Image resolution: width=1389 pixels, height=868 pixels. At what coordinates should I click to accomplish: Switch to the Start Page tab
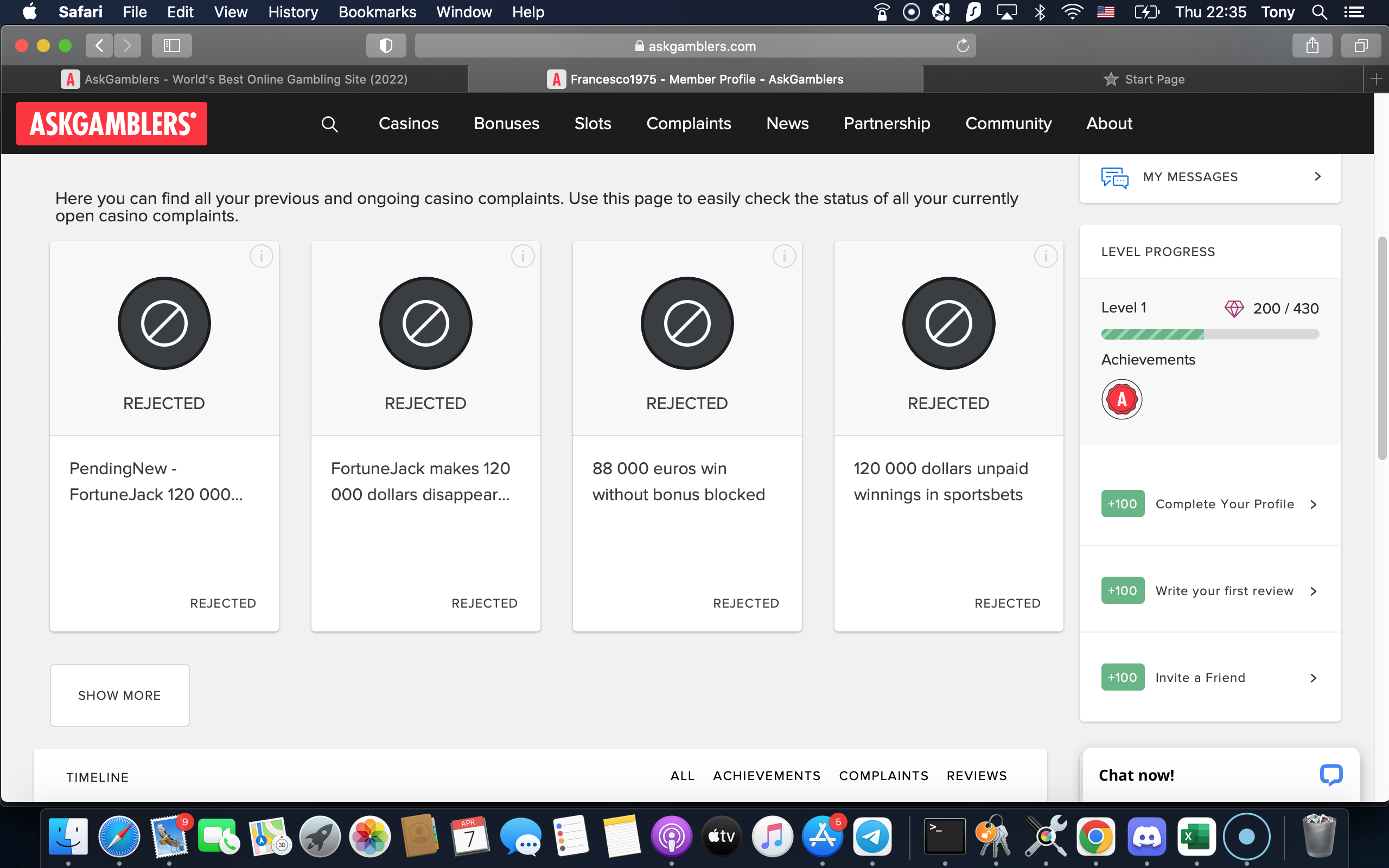(1143, 79)
